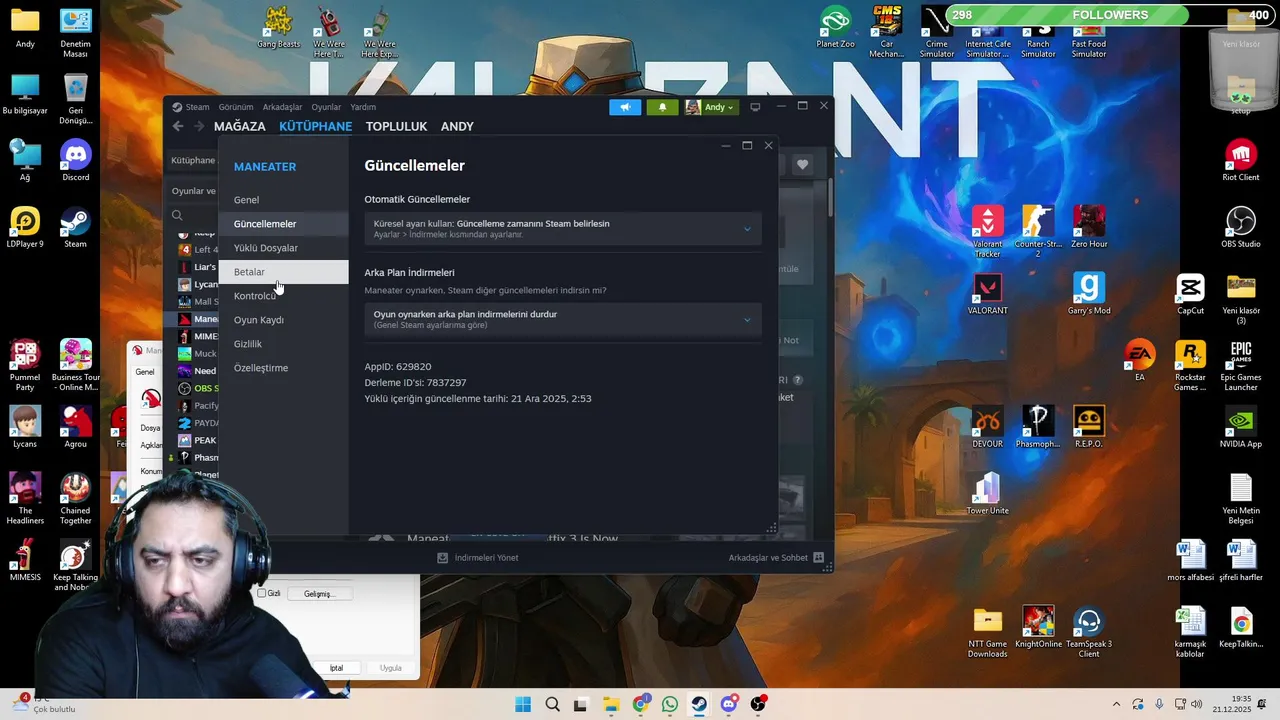Open CapCut desktop icon

click(1190, 294)
